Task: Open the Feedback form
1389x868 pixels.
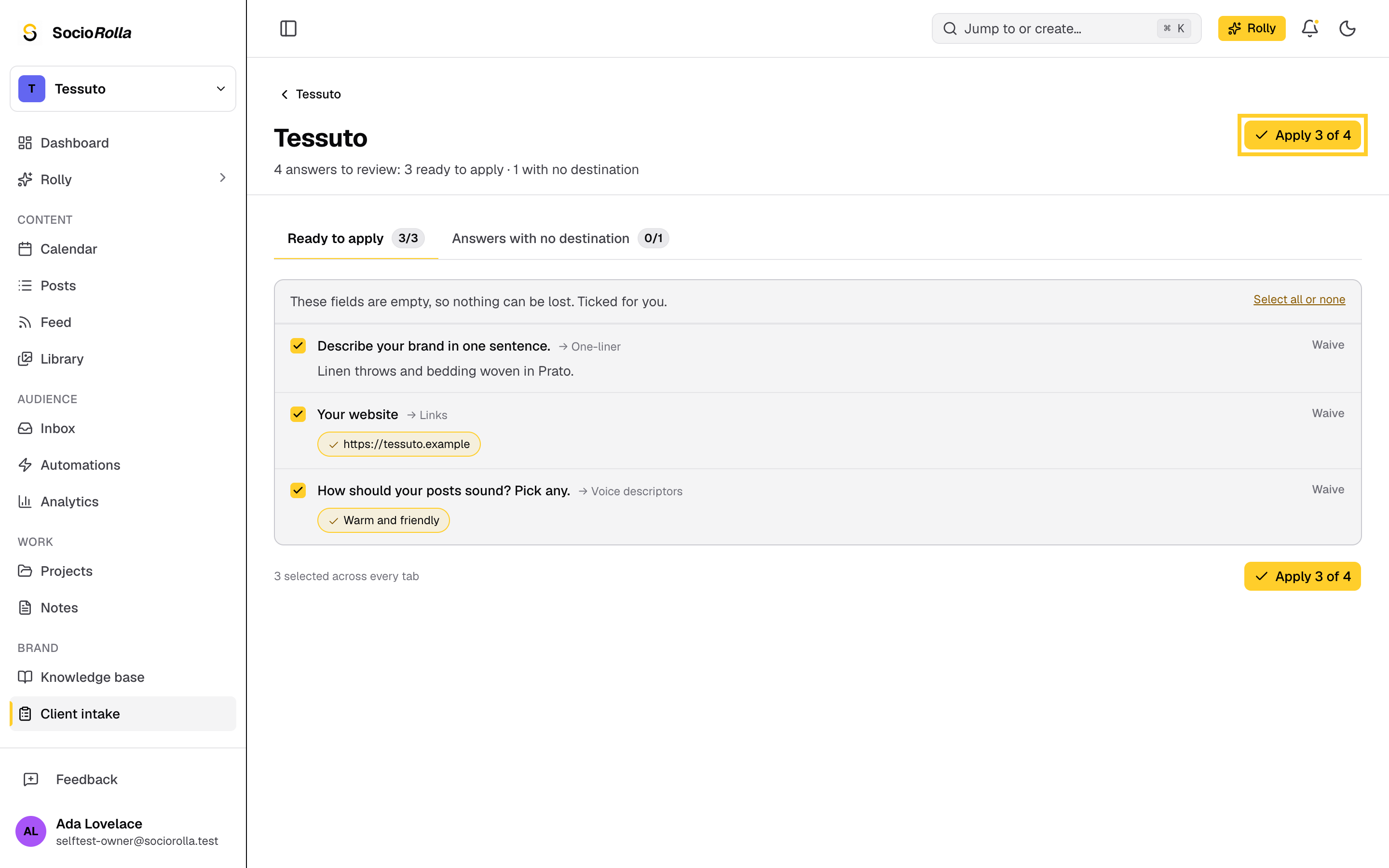Action: (x=123, y=780)
